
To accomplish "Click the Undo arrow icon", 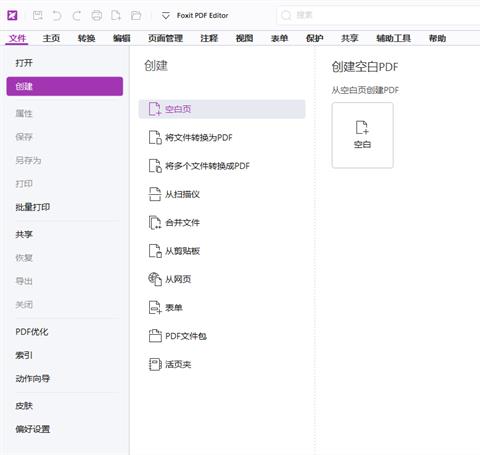I will pos(57,15).
